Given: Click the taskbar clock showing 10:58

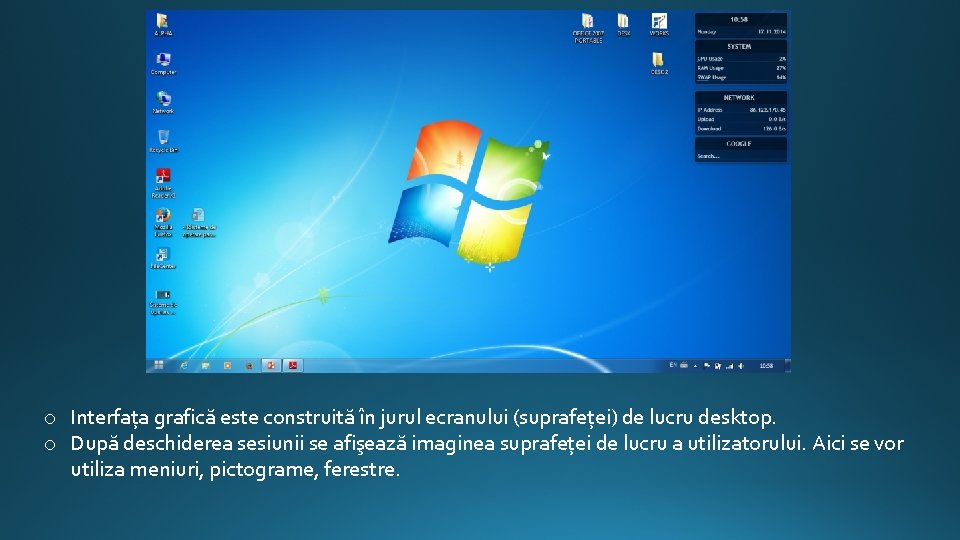Looking at the screenshot, I should (766, 366).
